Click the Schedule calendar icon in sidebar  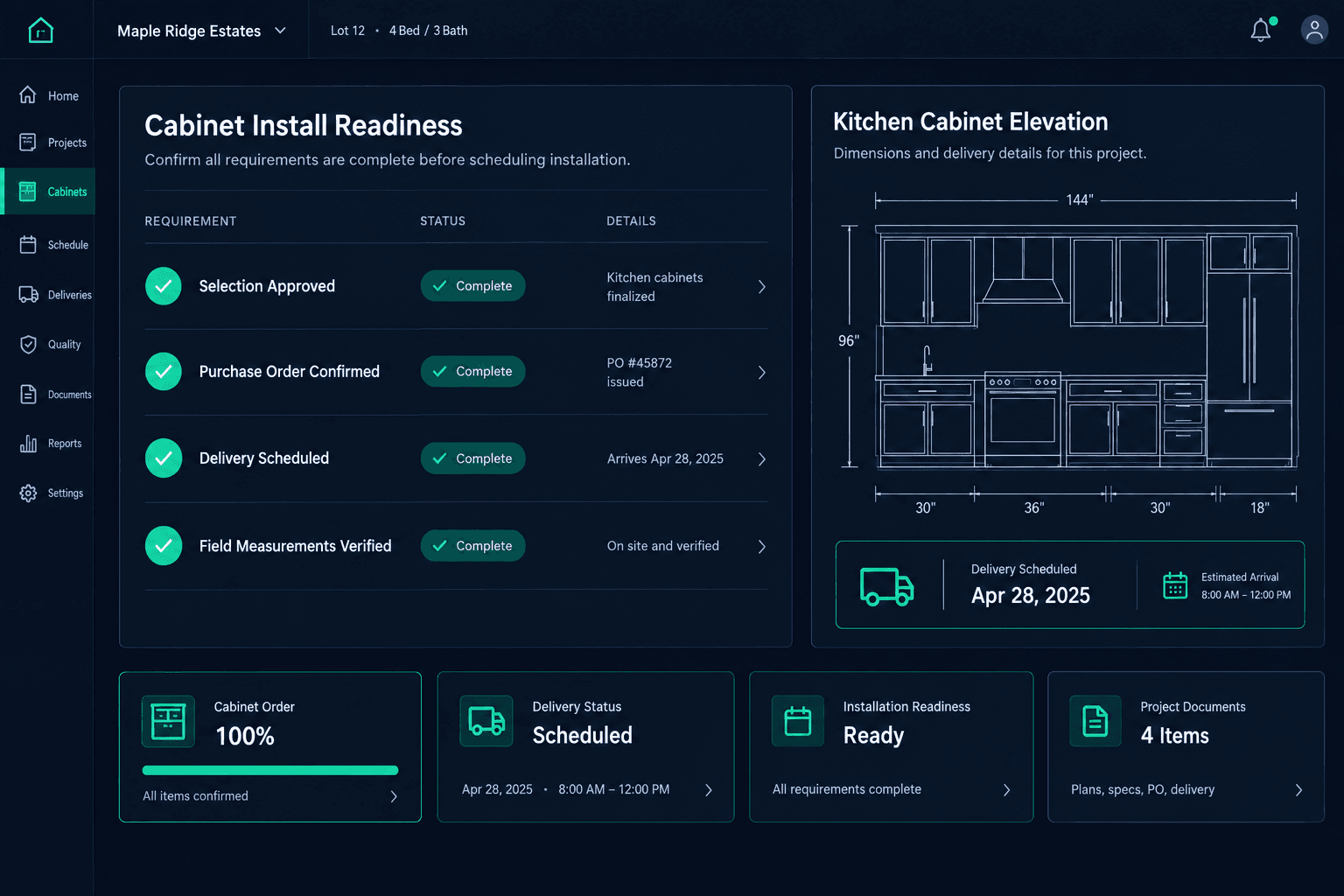click(x=28, y=245)
